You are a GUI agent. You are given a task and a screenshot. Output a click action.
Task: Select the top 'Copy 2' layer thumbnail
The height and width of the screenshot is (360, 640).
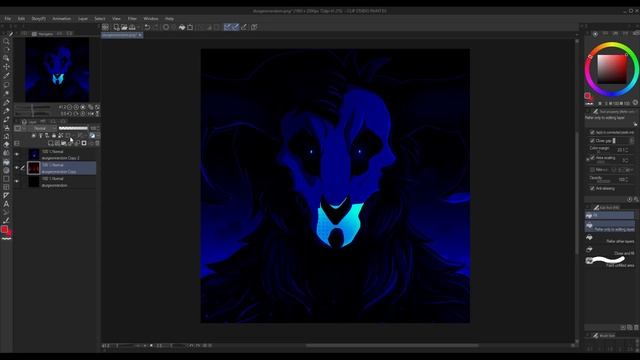[33, 154]
